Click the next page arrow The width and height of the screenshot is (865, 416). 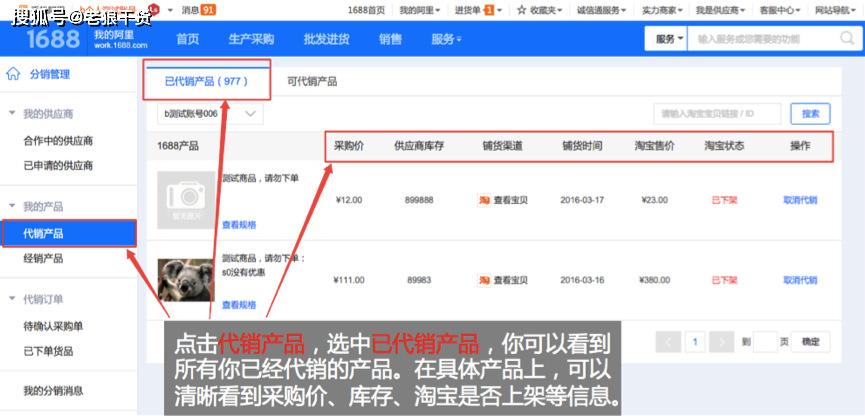tap(721, 342)
